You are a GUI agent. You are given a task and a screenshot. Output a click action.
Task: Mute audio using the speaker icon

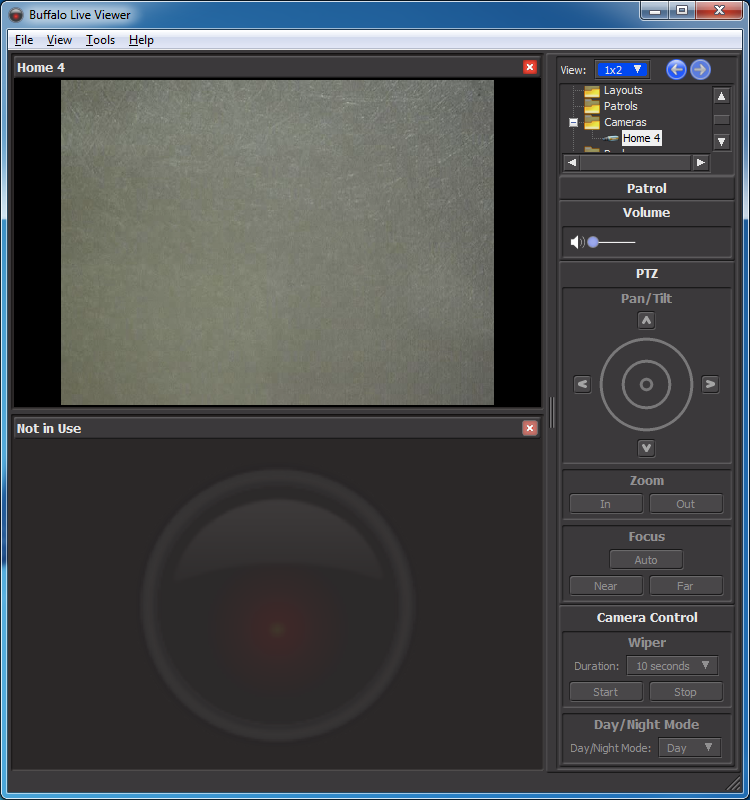coord(576,242)
